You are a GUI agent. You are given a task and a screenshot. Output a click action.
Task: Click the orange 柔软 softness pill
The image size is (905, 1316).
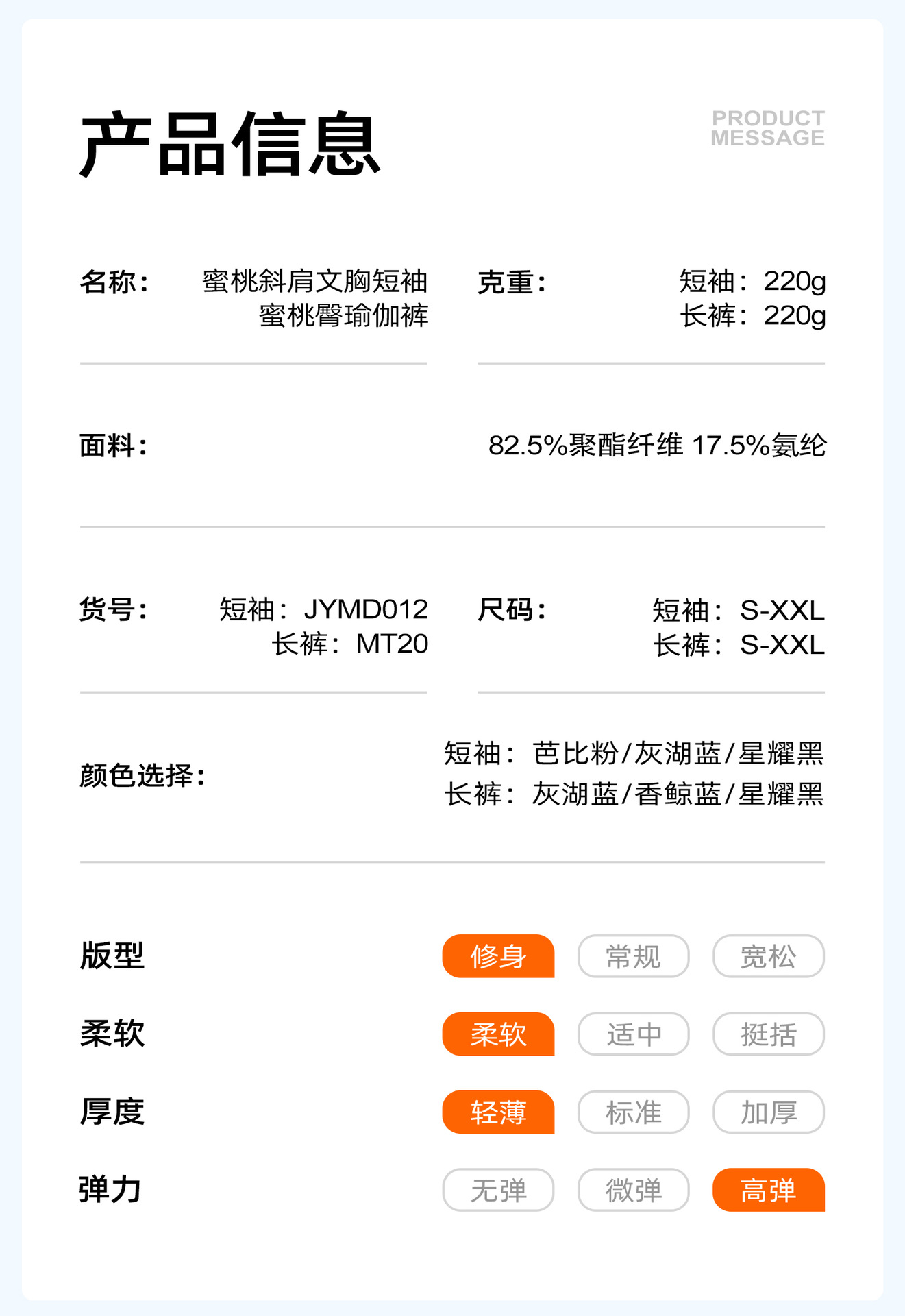(x=498, y=1034)
